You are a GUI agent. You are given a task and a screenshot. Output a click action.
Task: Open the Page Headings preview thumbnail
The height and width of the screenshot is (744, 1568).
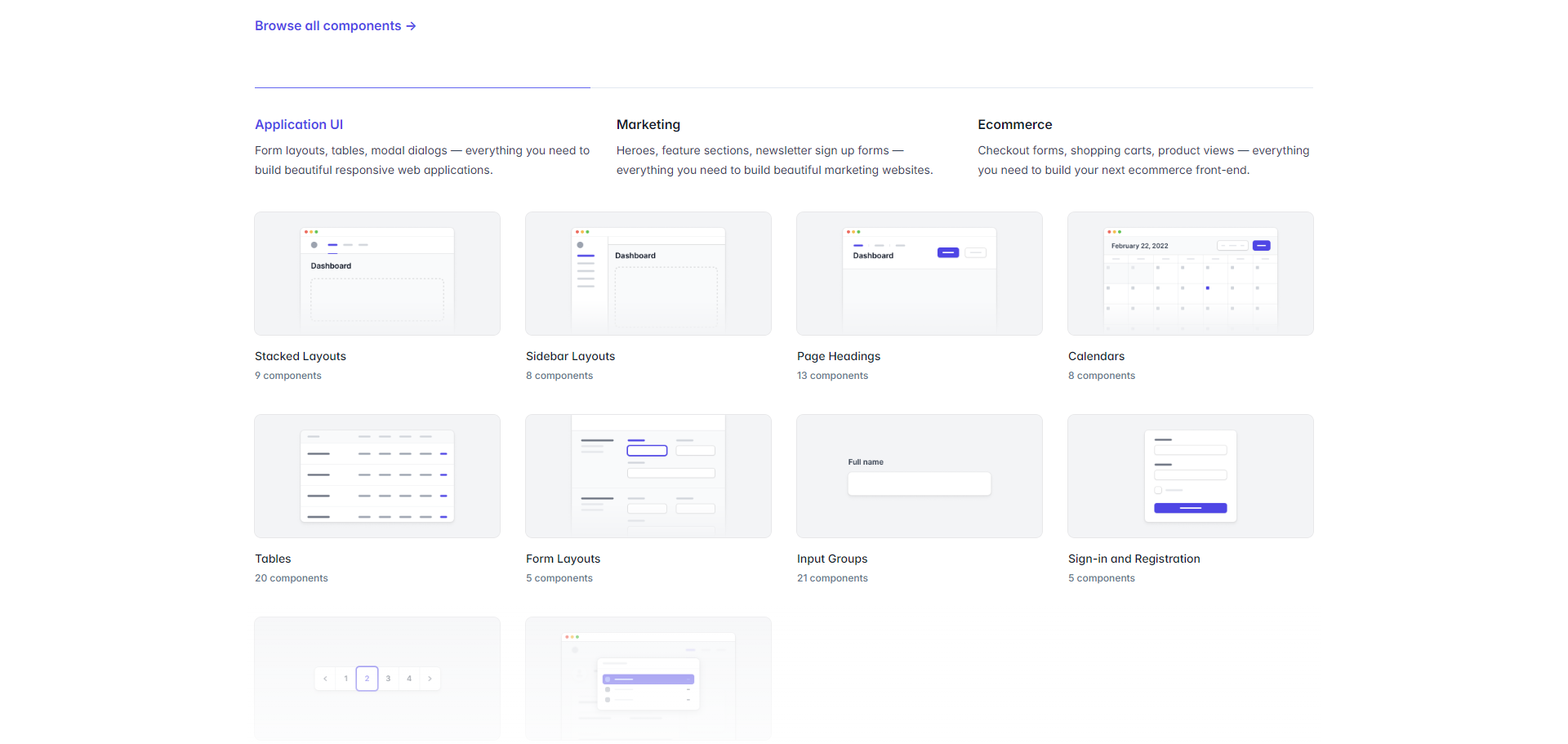coord(920,274)
